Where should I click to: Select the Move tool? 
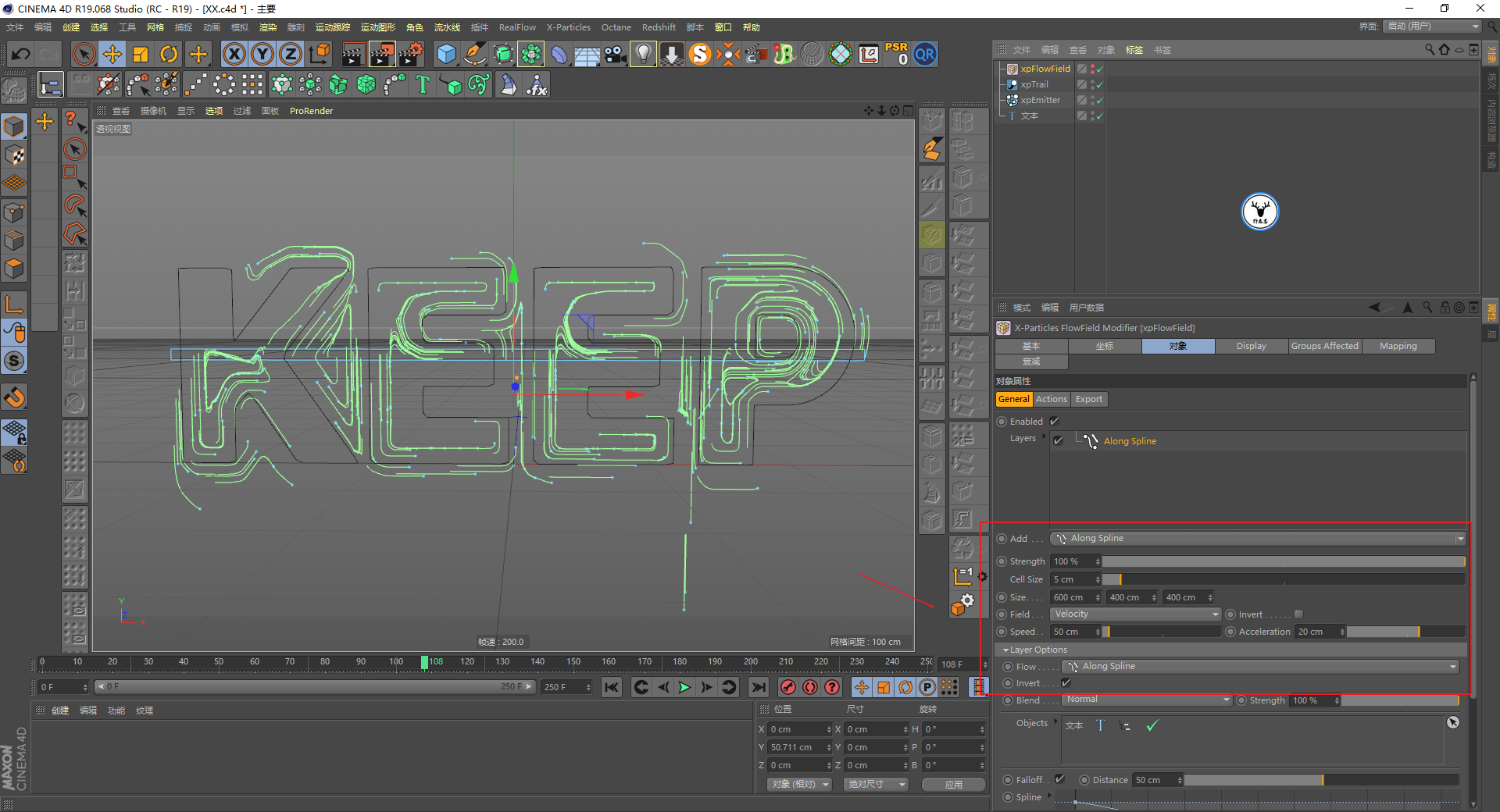(112, 54)
